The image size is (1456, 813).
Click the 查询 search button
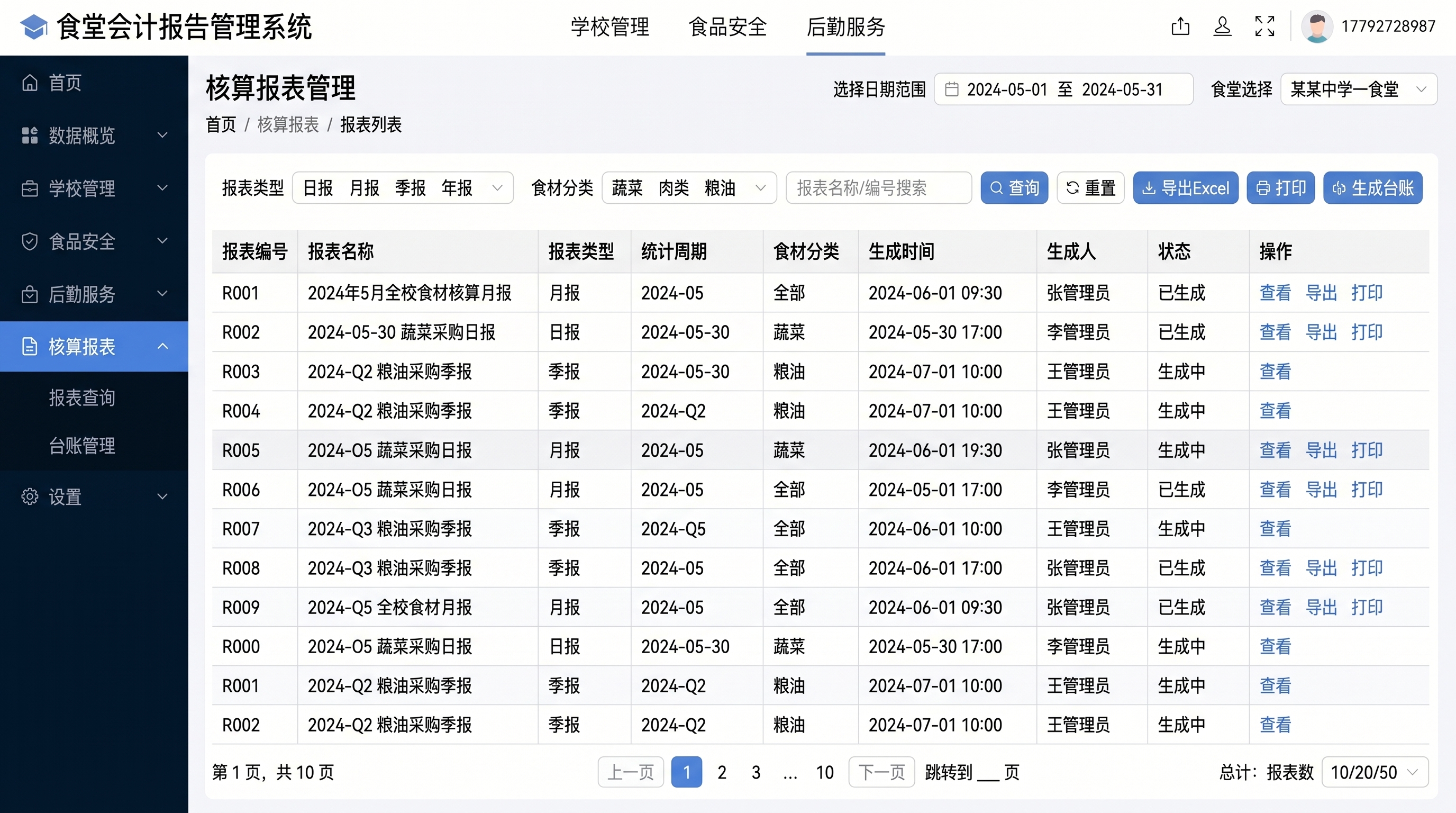(1014, 188)
